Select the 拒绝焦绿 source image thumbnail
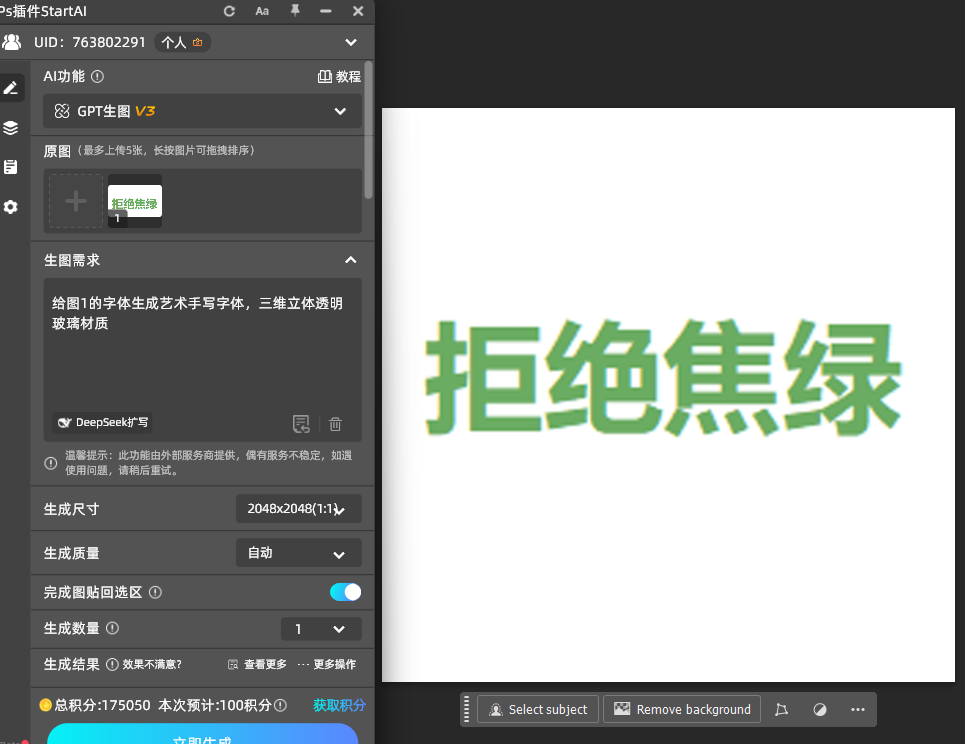The width and height of the screenshot is (965, 744). [x=135, y=202]
